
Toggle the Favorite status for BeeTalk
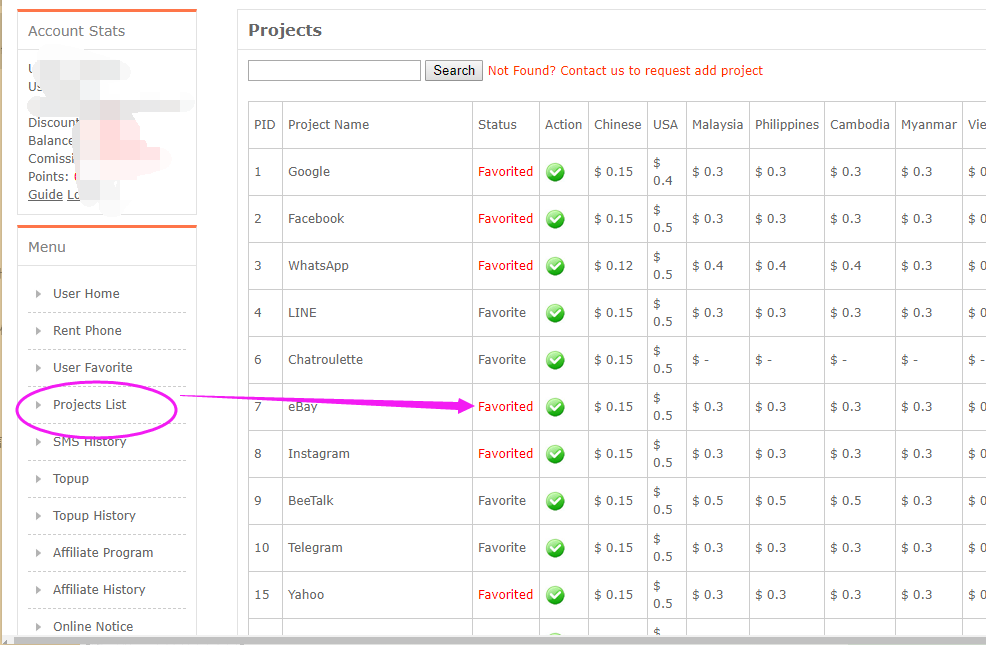tap(501, 501)
